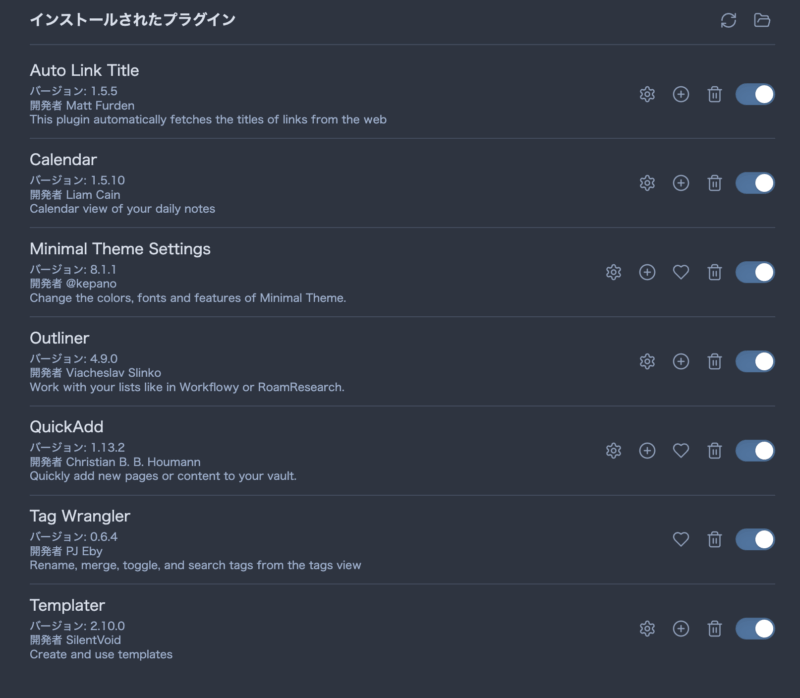Click the Minimal Theme Settings heart icon
This screenshot has width=800, height=698.
click(x=681, y=272)
